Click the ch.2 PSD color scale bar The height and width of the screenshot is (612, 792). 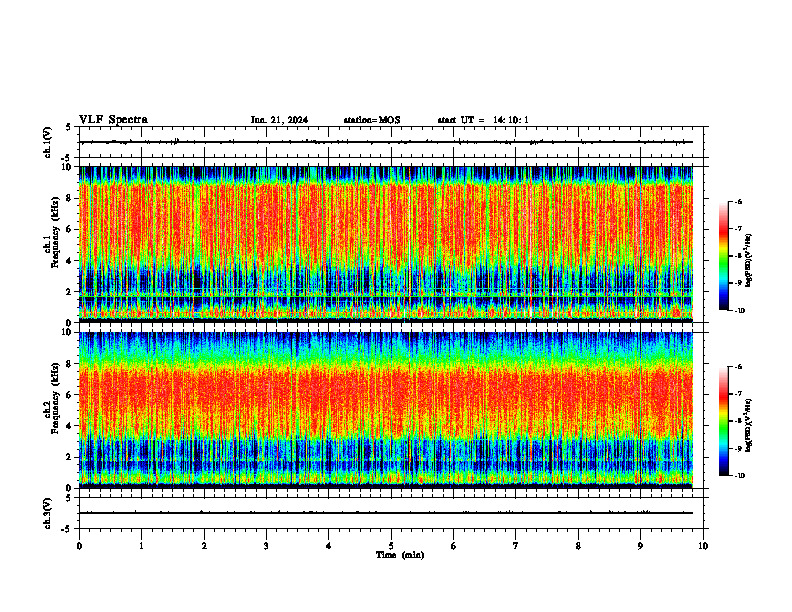pyautogui.click(x=723, y=421)
